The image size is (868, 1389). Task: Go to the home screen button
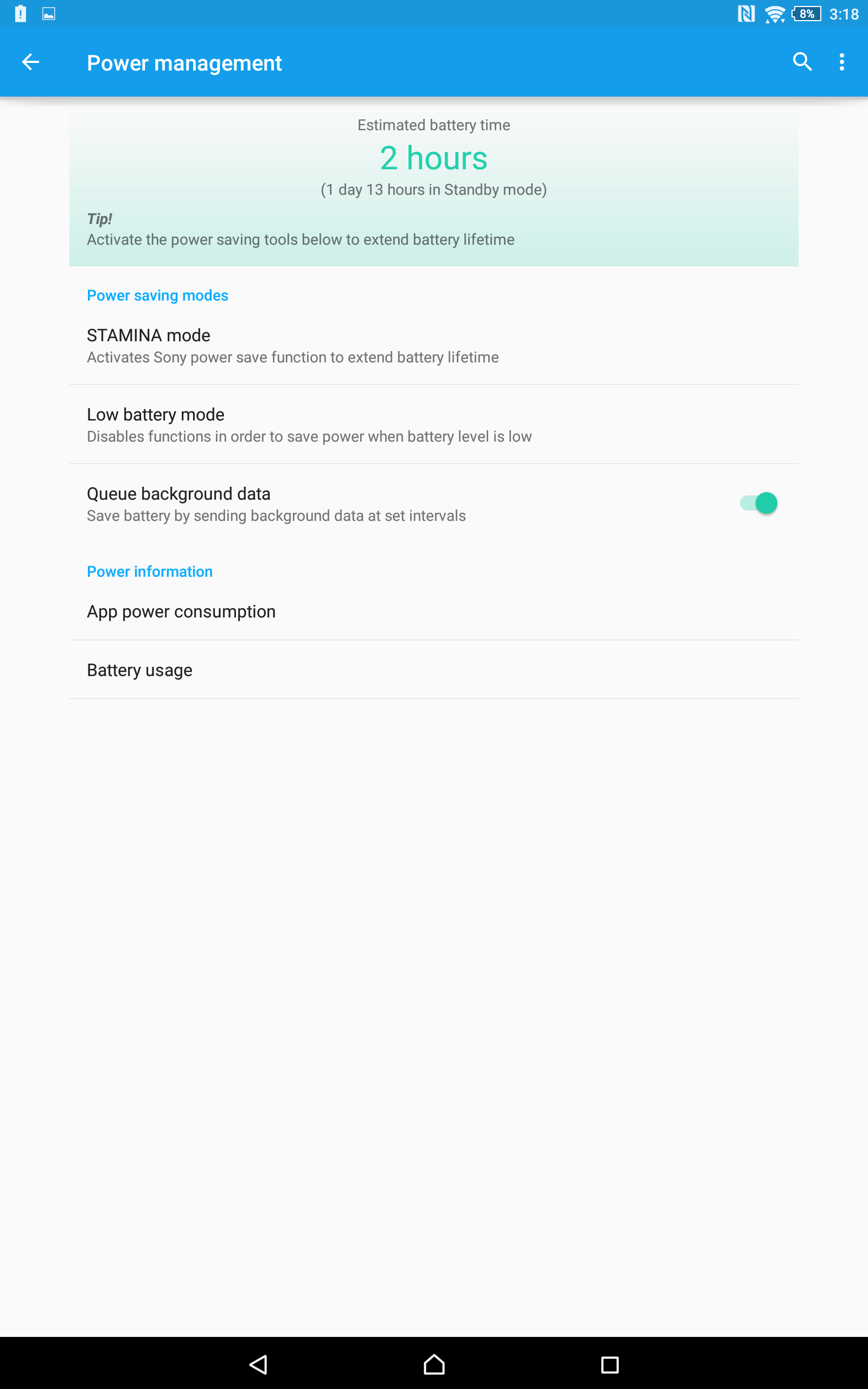point(434,1365)
